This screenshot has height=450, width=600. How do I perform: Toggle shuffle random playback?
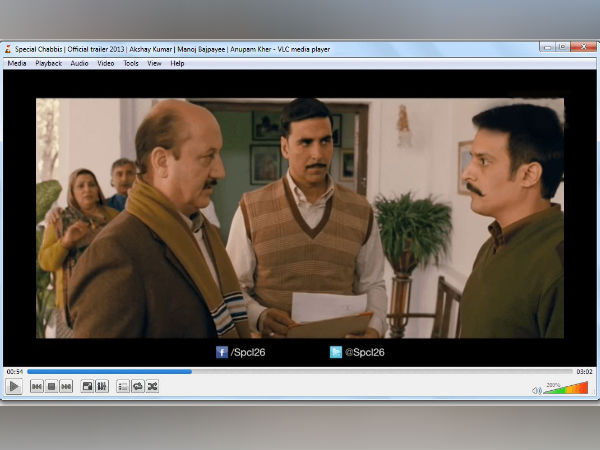[x=153, y=386]
